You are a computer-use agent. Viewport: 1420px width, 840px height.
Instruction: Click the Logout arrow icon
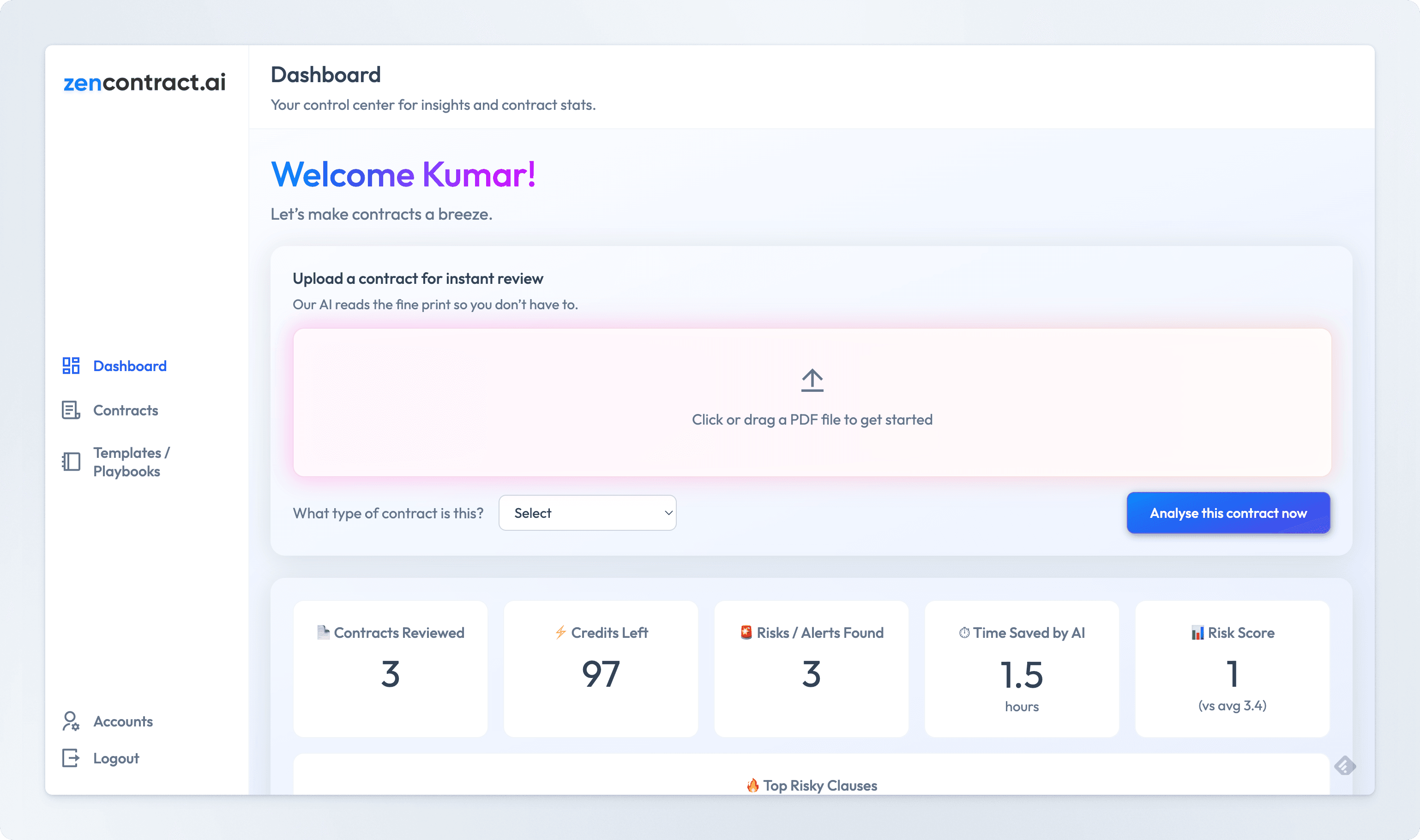tap(70, 758)
